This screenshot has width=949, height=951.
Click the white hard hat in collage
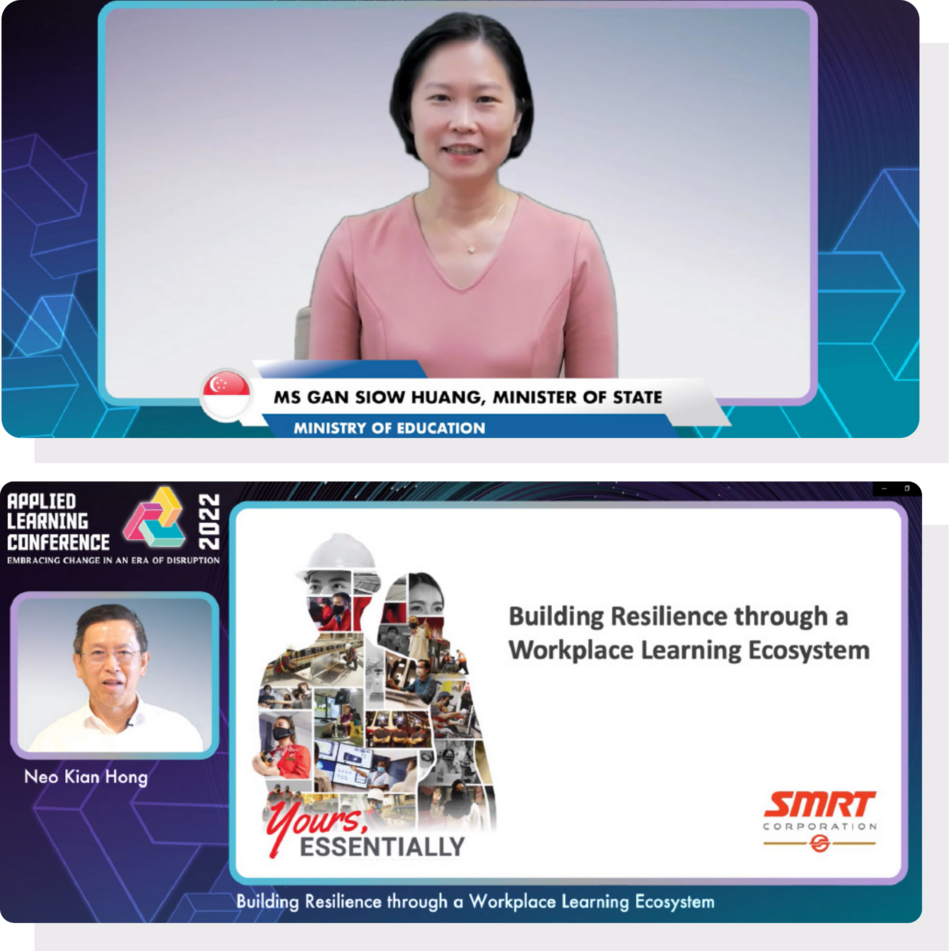[x=338, y=553]
